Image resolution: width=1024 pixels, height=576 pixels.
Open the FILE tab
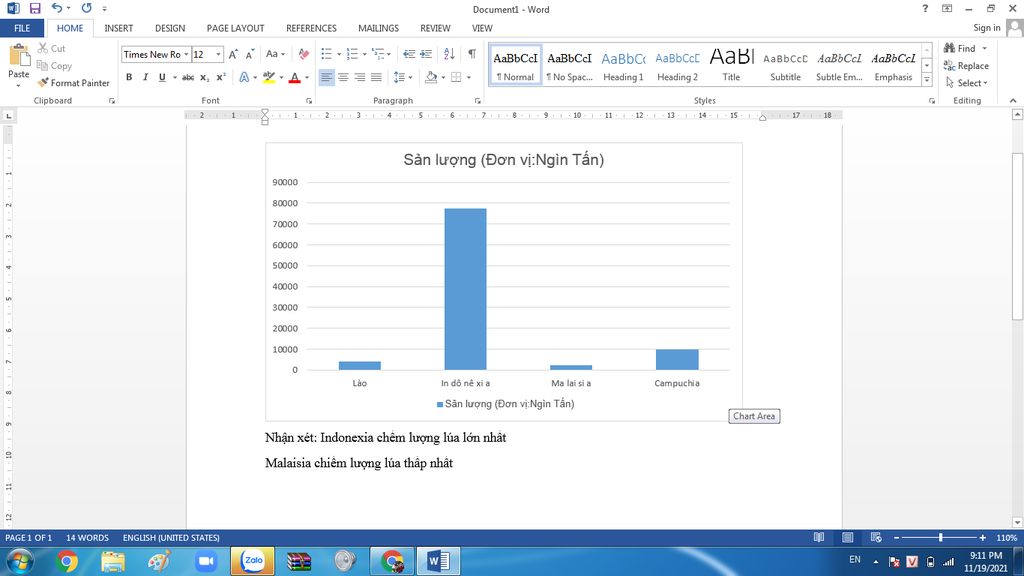tap(22, 28)
